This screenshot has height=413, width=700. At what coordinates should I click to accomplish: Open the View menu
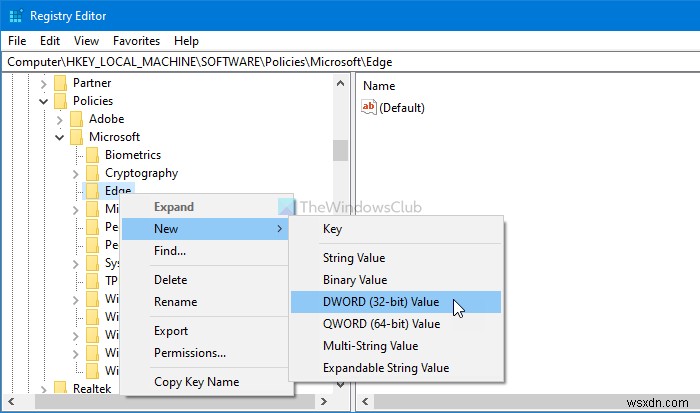coord(86,41)
